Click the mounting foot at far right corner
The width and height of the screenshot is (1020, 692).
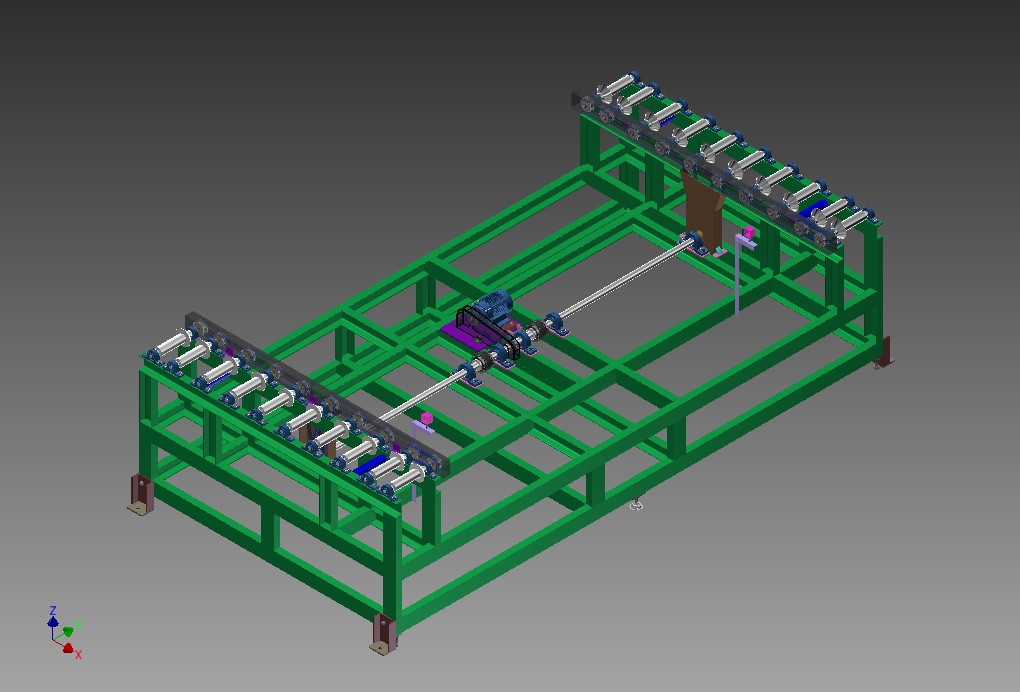tap(884, 353)
